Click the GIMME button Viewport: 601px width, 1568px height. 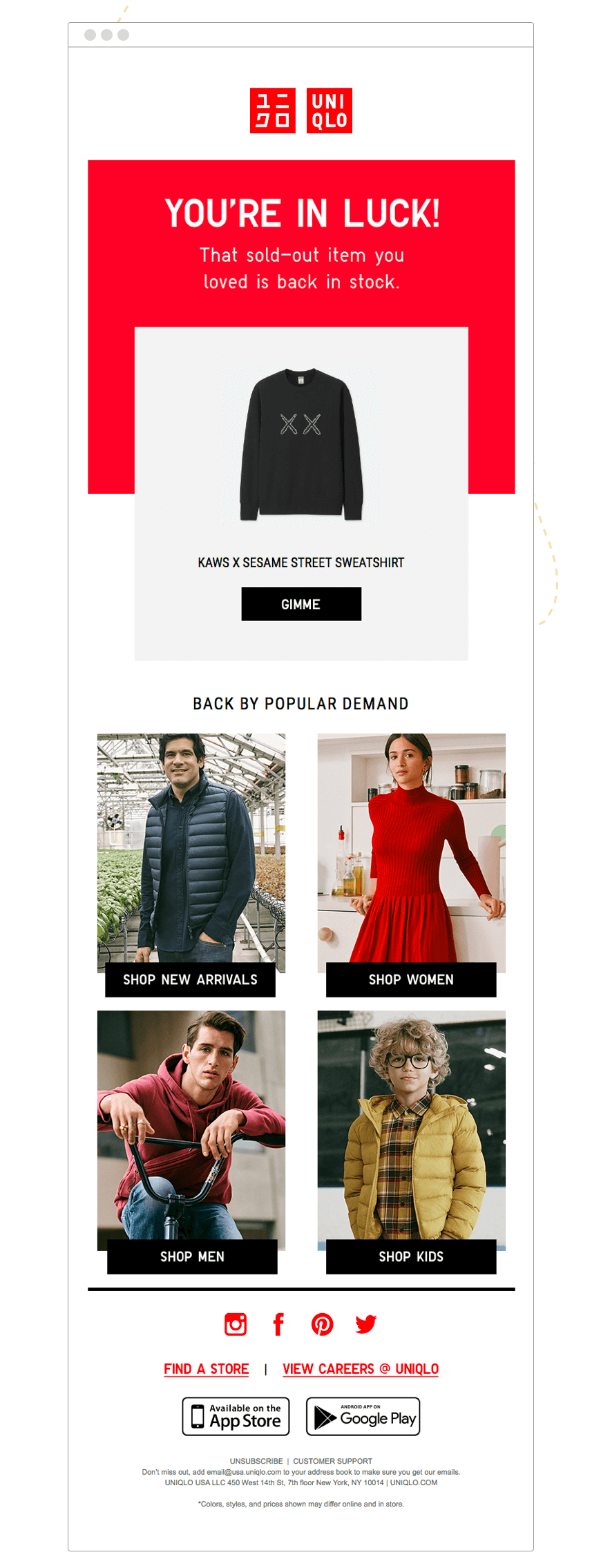[x=301, y=604]
